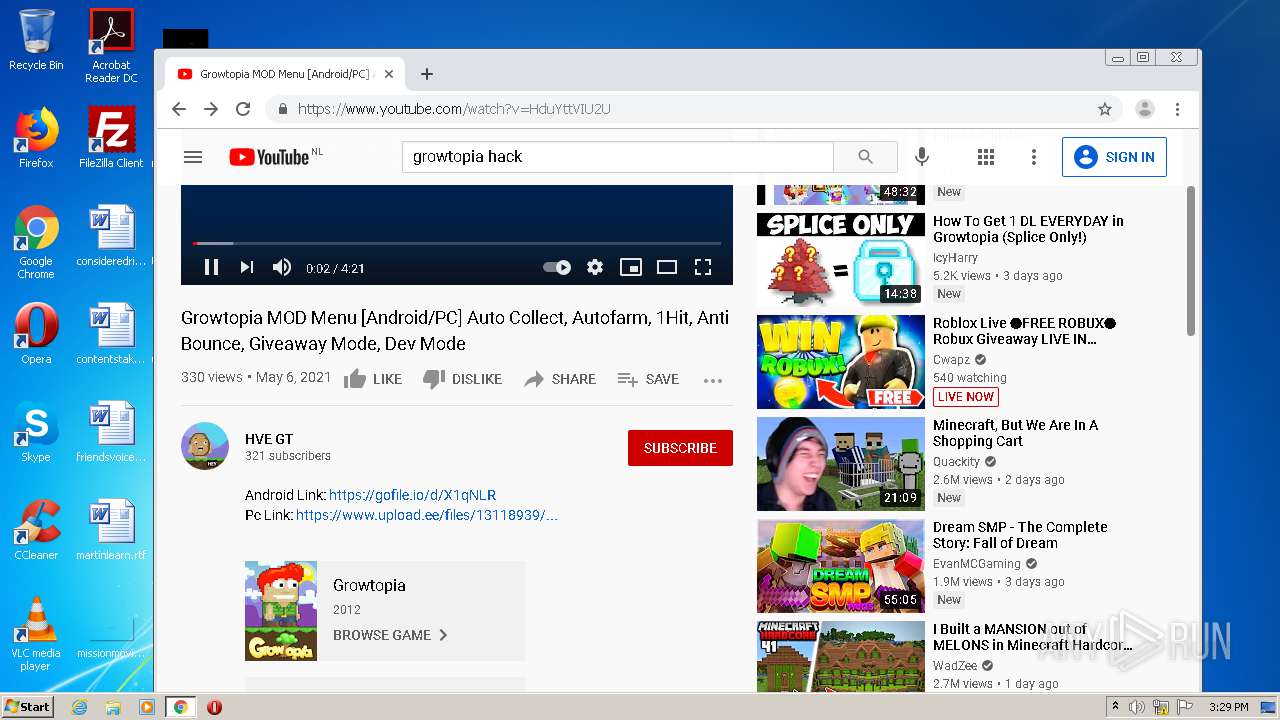
Task: Open Skype desktop shortcut
Action: click(36, 432)
